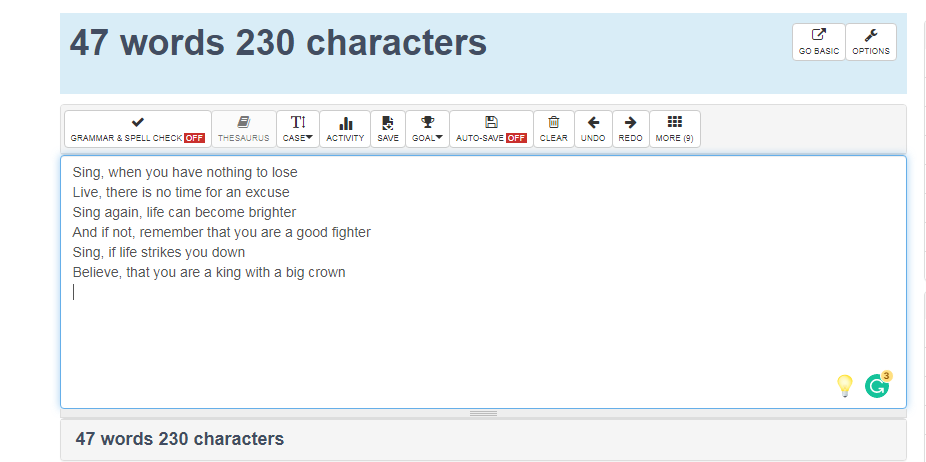
Task: Expand the Goal trophy dropdown
Action: [427, 129]
